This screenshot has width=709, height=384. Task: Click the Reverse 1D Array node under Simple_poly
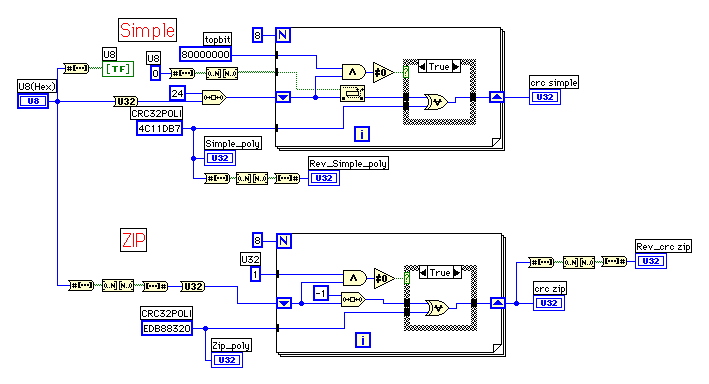coord(252,178)
